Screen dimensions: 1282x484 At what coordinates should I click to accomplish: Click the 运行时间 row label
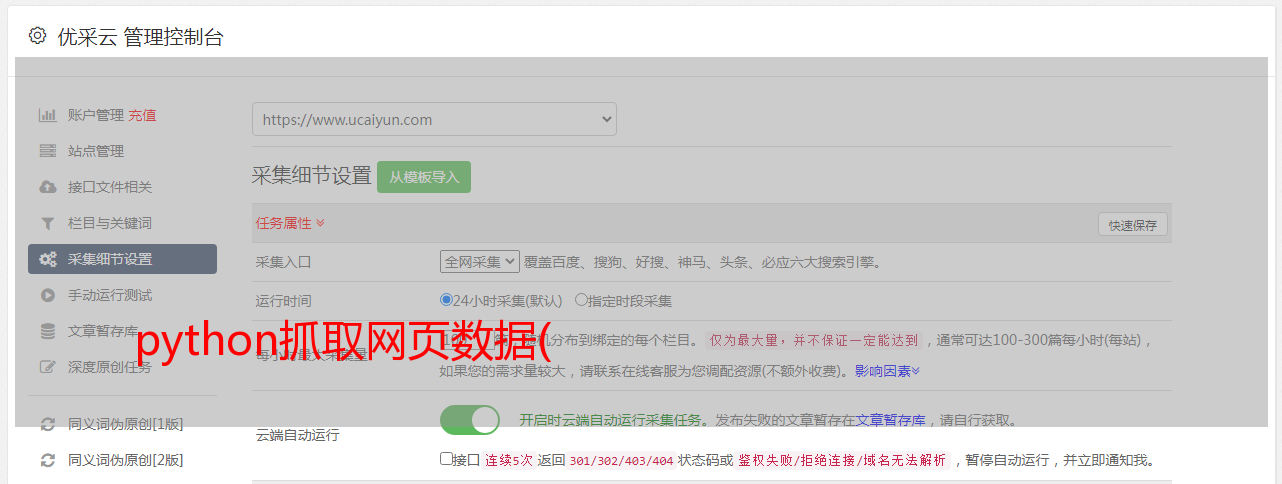tap(284, 300)
